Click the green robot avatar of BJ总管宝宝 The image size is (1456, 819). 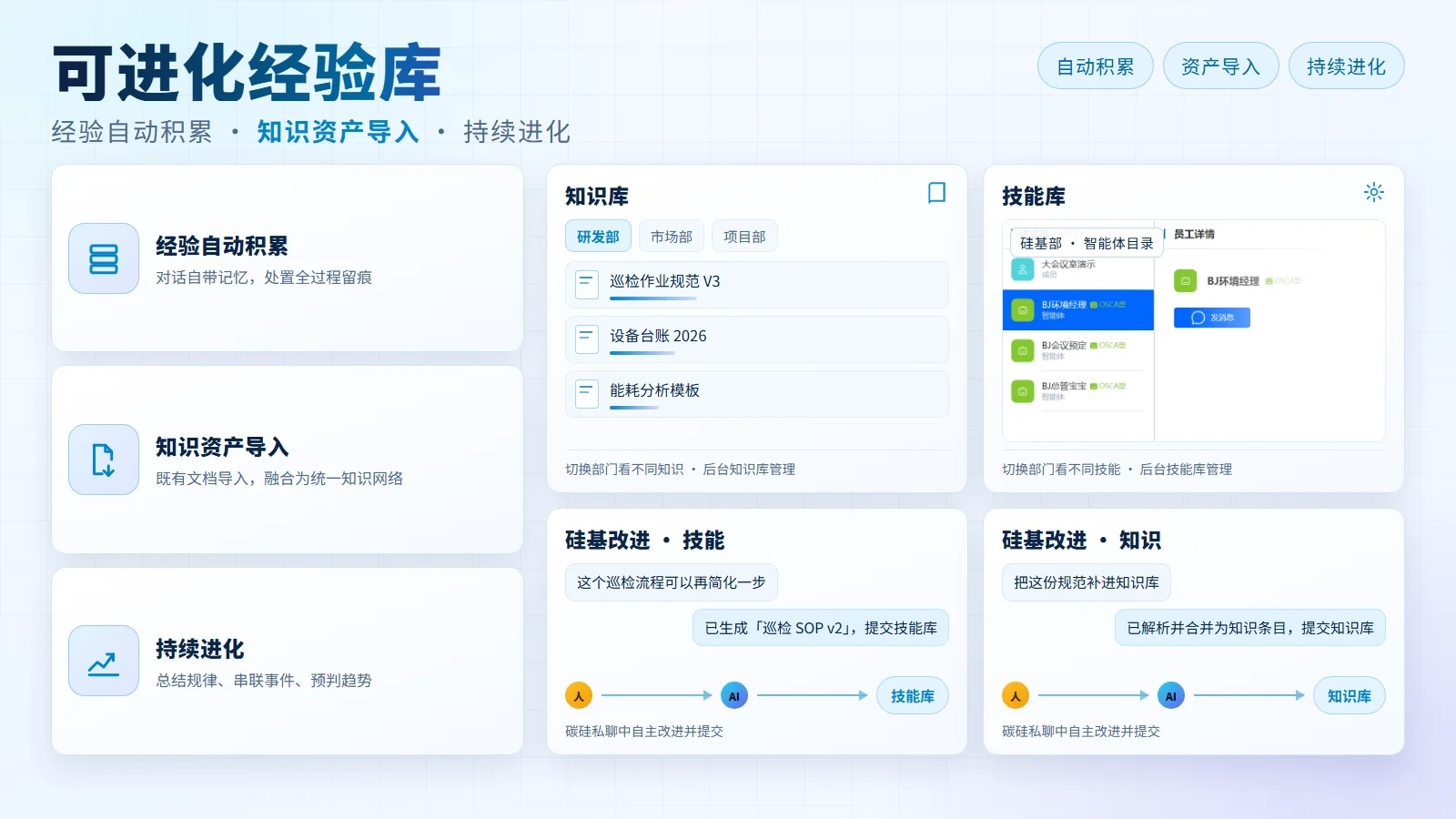[x=1023, y=391]
